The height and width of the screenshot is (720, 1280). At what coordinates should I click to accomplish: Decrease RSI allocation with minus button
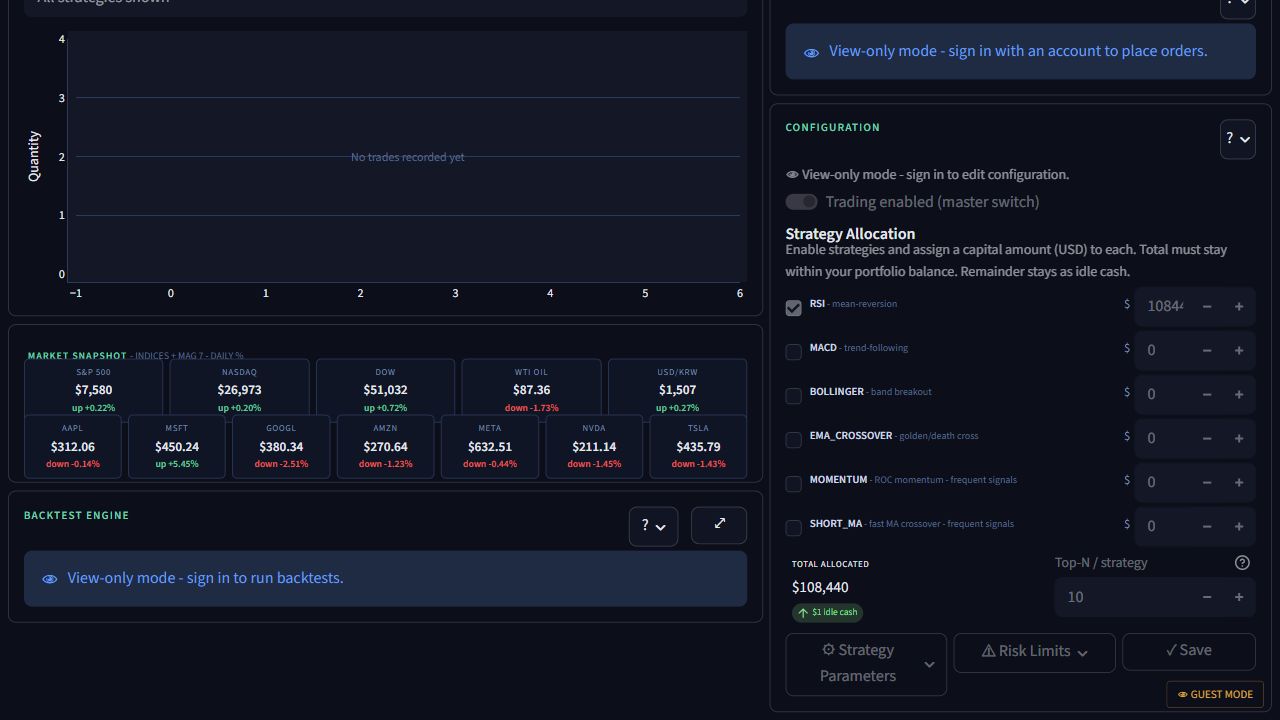click(1207, 306)
